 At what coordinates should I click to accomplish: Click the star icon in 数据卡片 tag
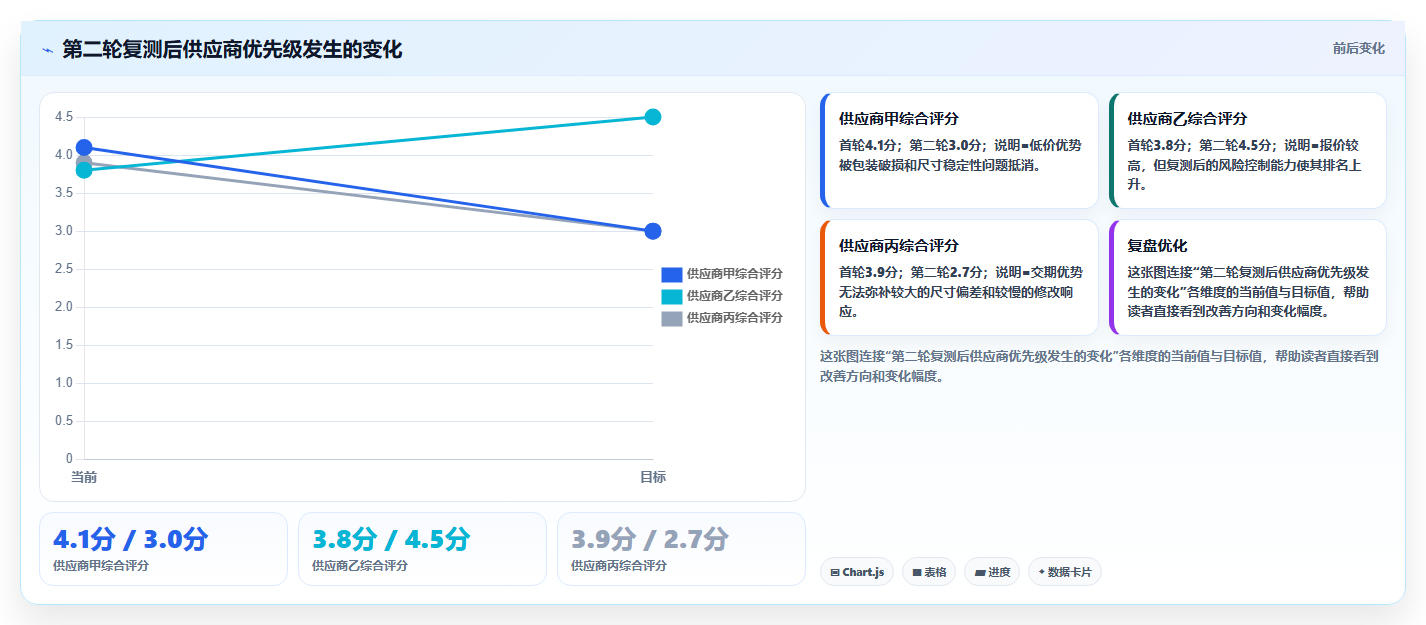(x=1041, y=572)
